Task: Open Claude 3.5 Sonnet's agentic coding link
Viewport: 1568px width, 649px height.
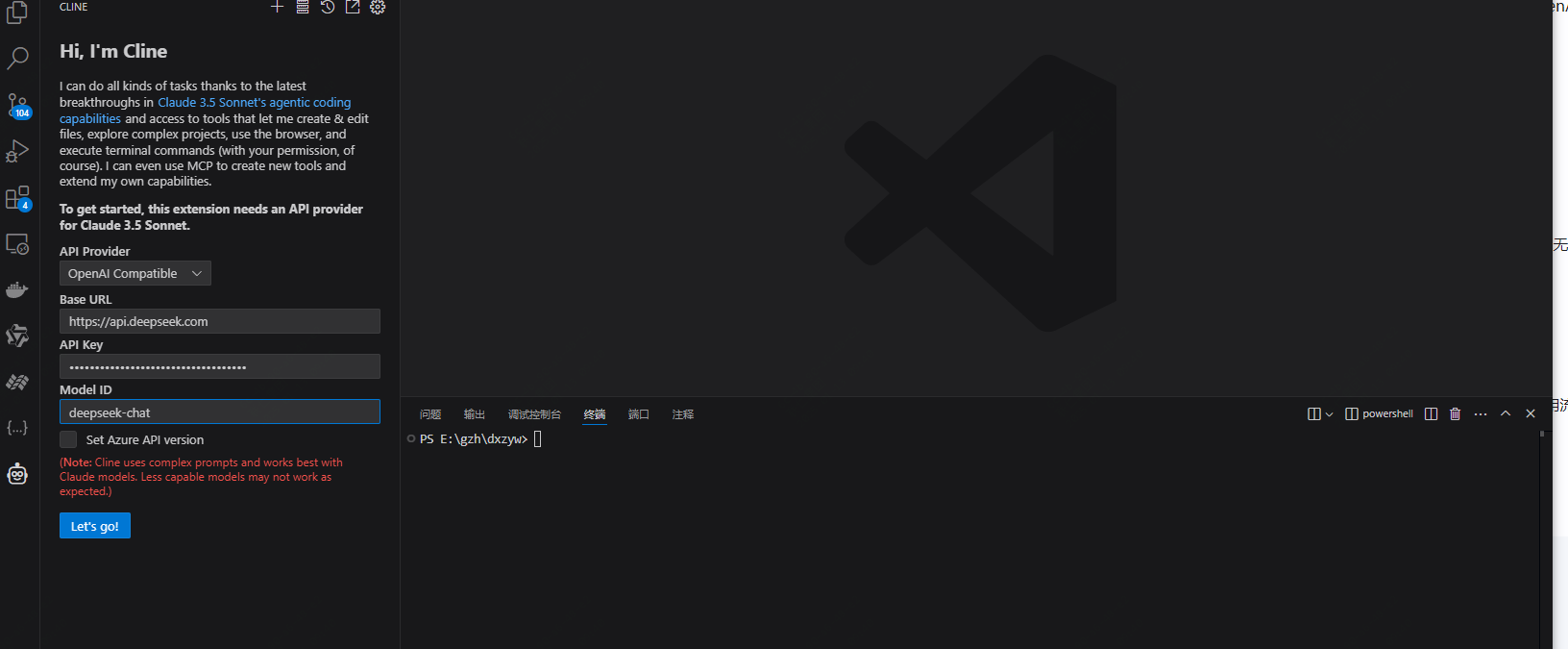Action: (x=254, y=103)
